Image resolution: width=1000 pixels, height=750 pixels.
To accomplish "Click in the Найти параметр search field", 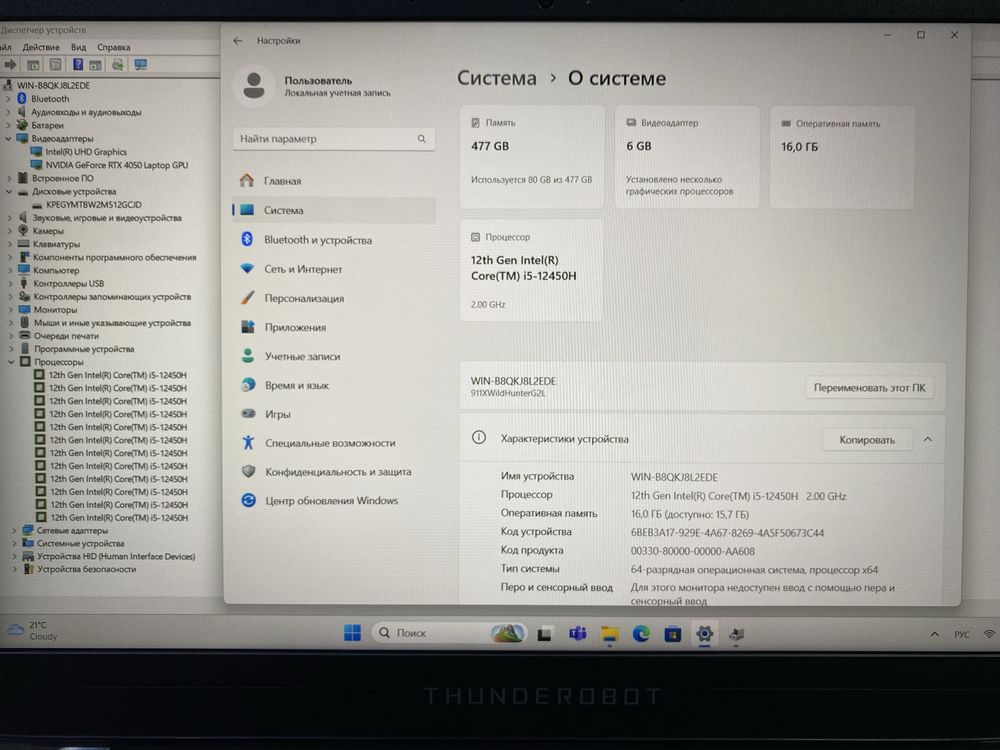I will [334, 138].
